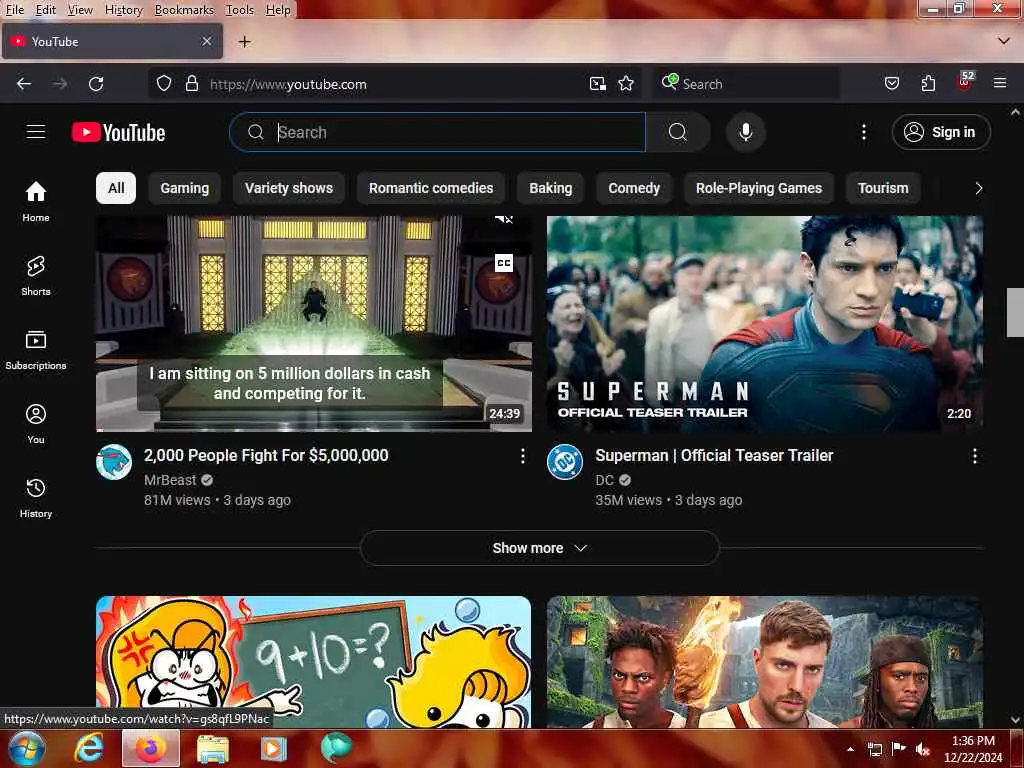Open Firefox tracking protection shield

pos(164,84)
